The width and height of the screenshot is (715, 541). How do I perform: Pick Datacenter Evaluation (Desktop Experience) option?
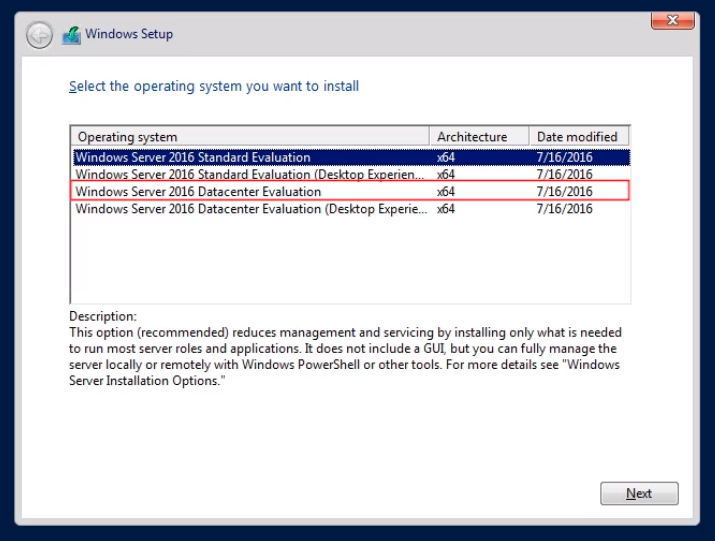(250, 209)
